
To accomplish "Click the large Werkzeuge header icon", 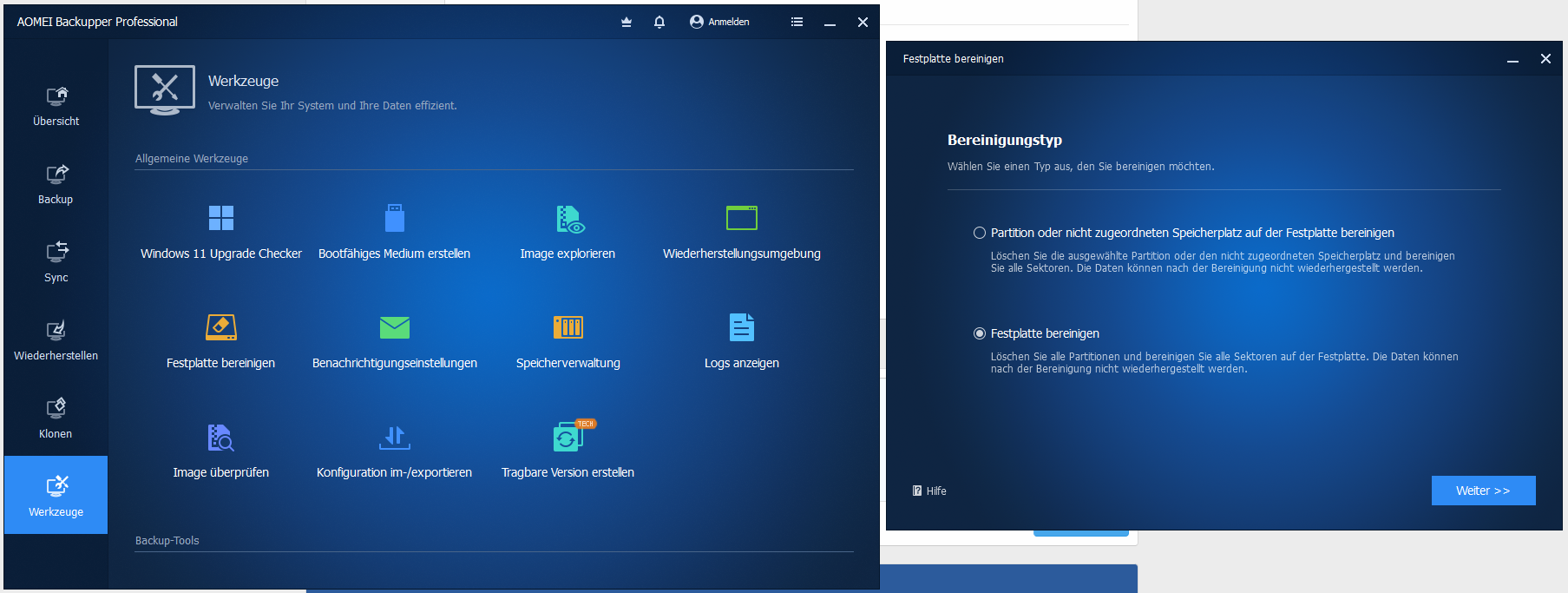I will [x=165, y=90].
